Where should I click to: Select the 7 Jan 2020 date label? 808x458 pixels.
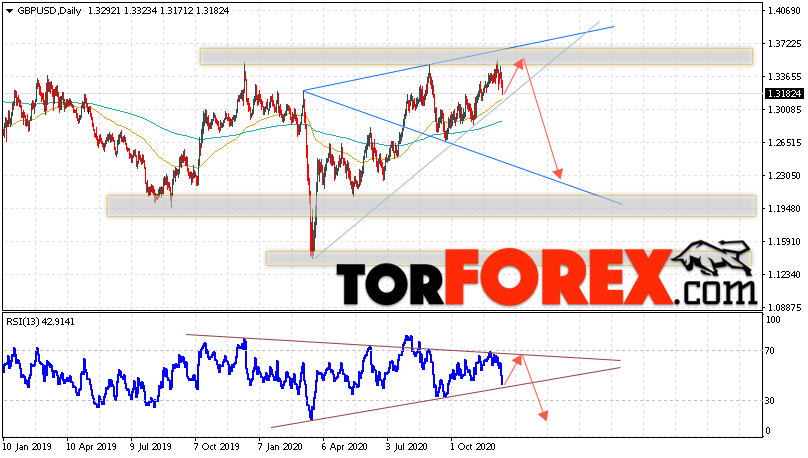click(280, 447)
